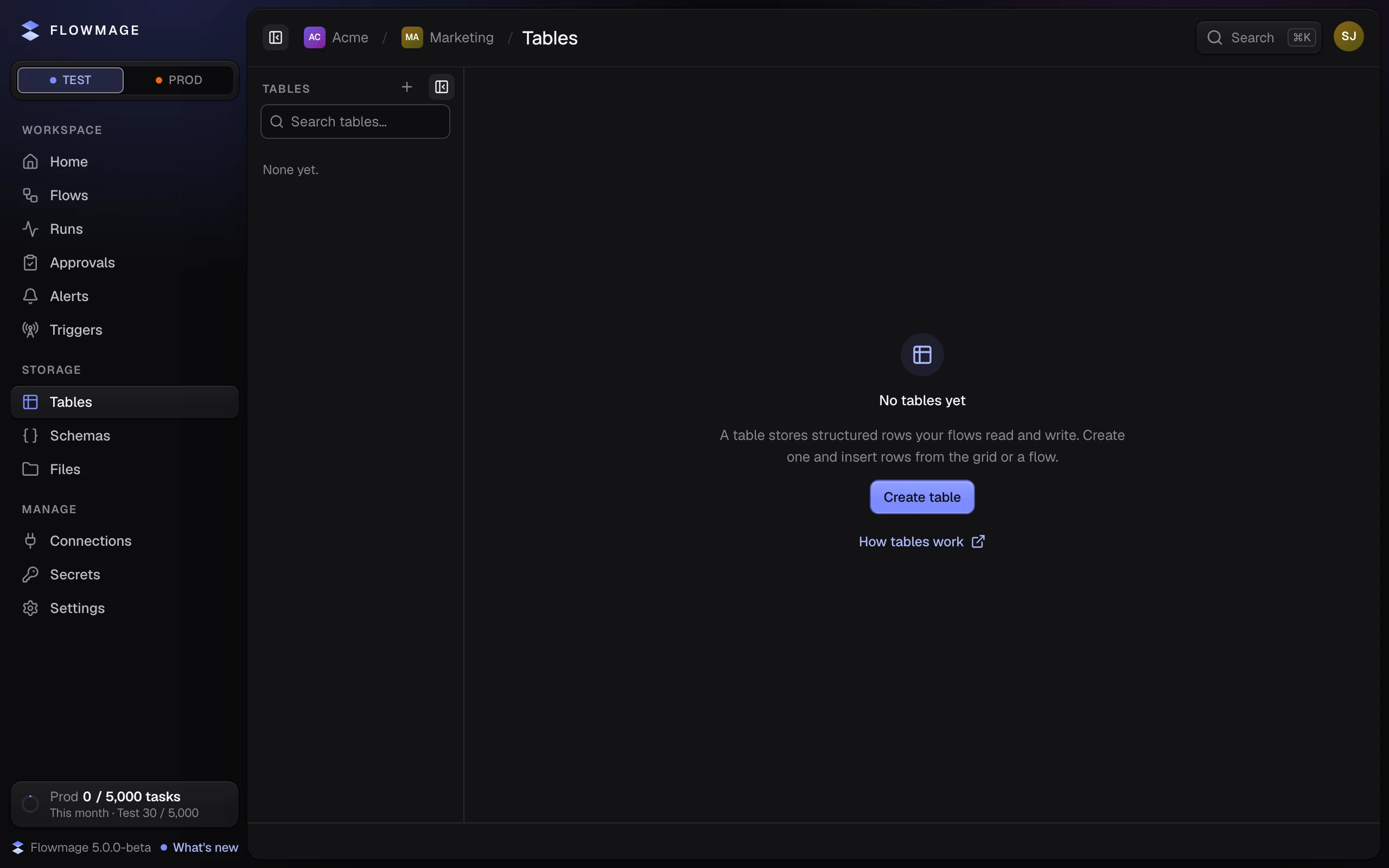The image size is (1389, 868).
Task: Click Flowmage 5.0.0-beta version text
Action: [91, 848]
